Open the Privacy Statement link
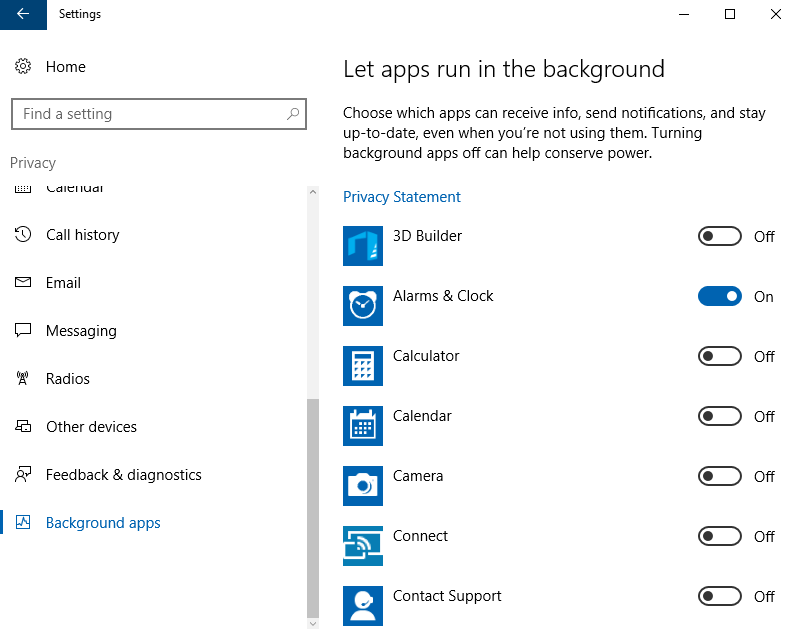This screenshot has width=799, height=629. pyautogui.click(x=402, y=197)
